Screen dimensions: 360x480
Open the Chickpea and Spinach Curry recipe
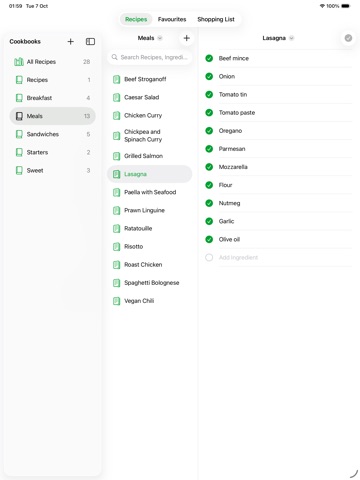point(150,136)
